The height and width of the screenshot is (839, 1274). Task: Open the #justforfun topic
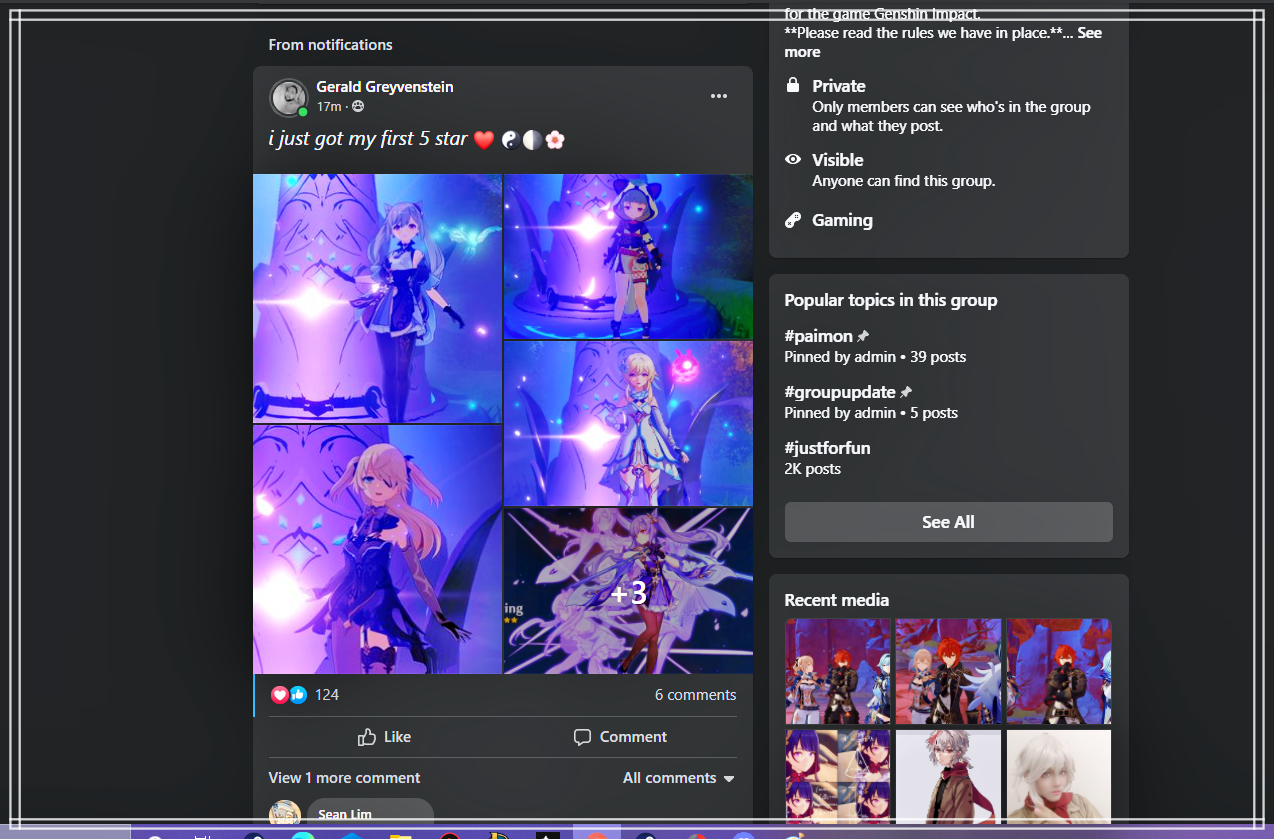coord(828,448)
